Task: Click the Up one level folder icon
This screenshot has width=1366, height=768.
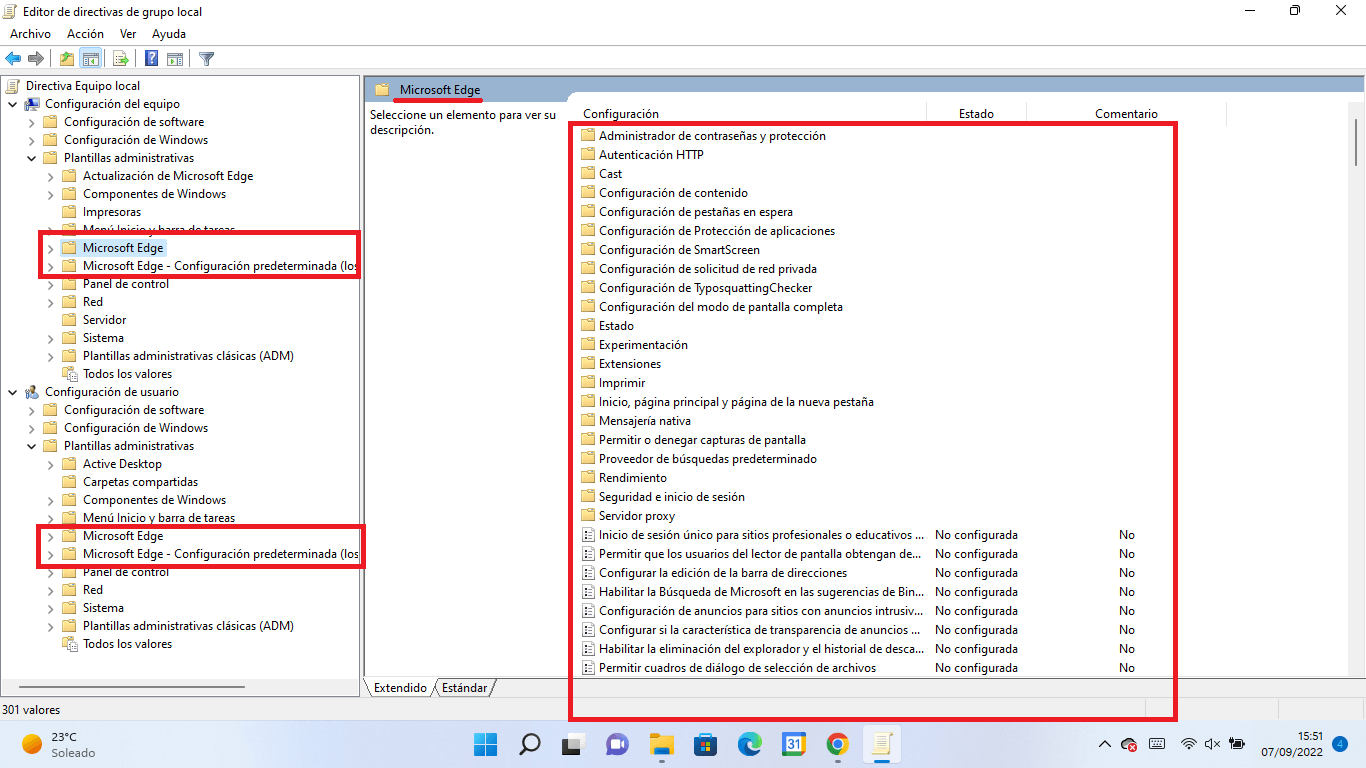Action: [66, 59]
